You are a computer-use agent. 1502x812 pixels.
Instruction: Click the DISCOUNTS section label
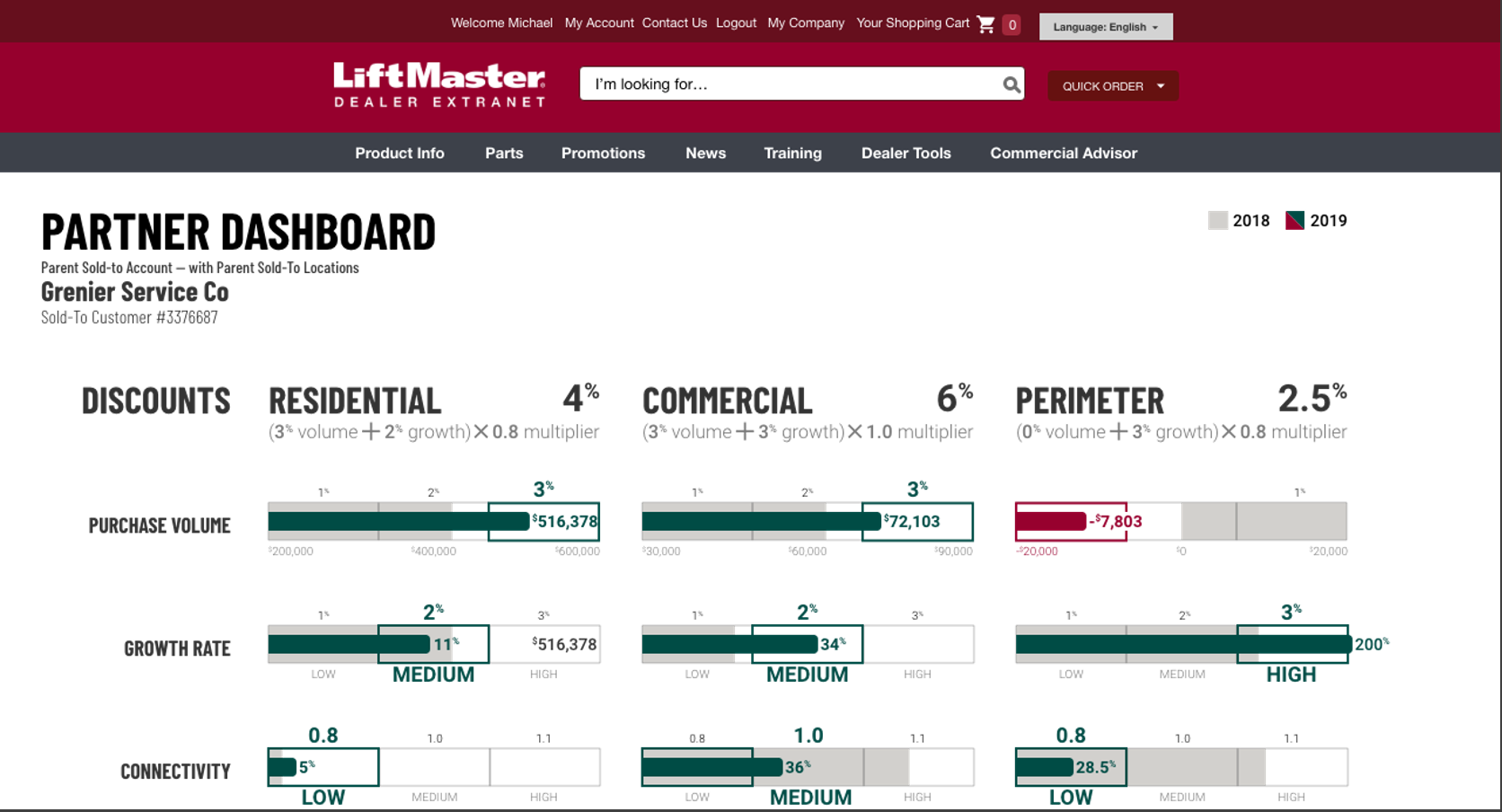tap(156, 401)
